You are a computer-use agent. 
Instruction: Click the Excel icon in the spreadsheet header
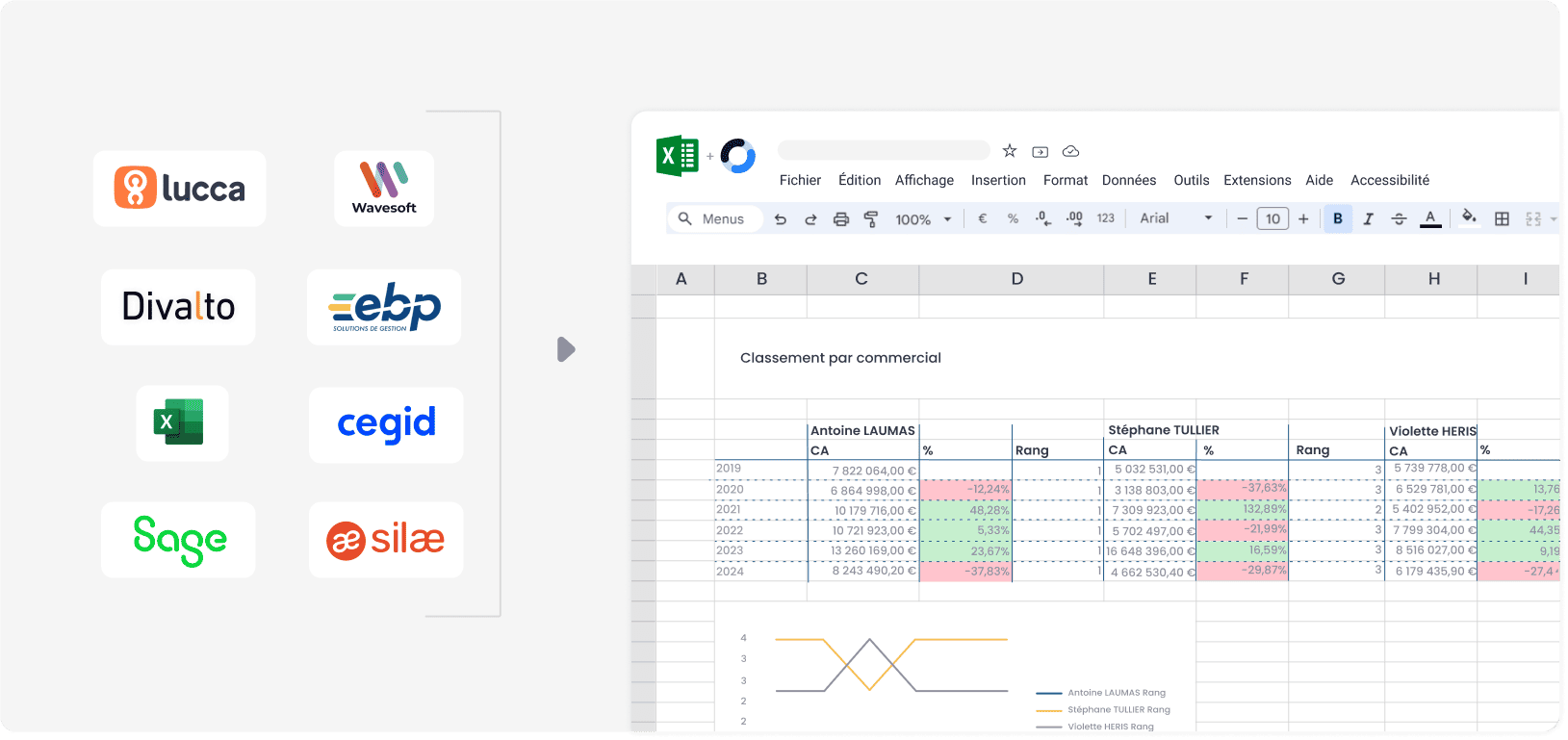[678, 156]
